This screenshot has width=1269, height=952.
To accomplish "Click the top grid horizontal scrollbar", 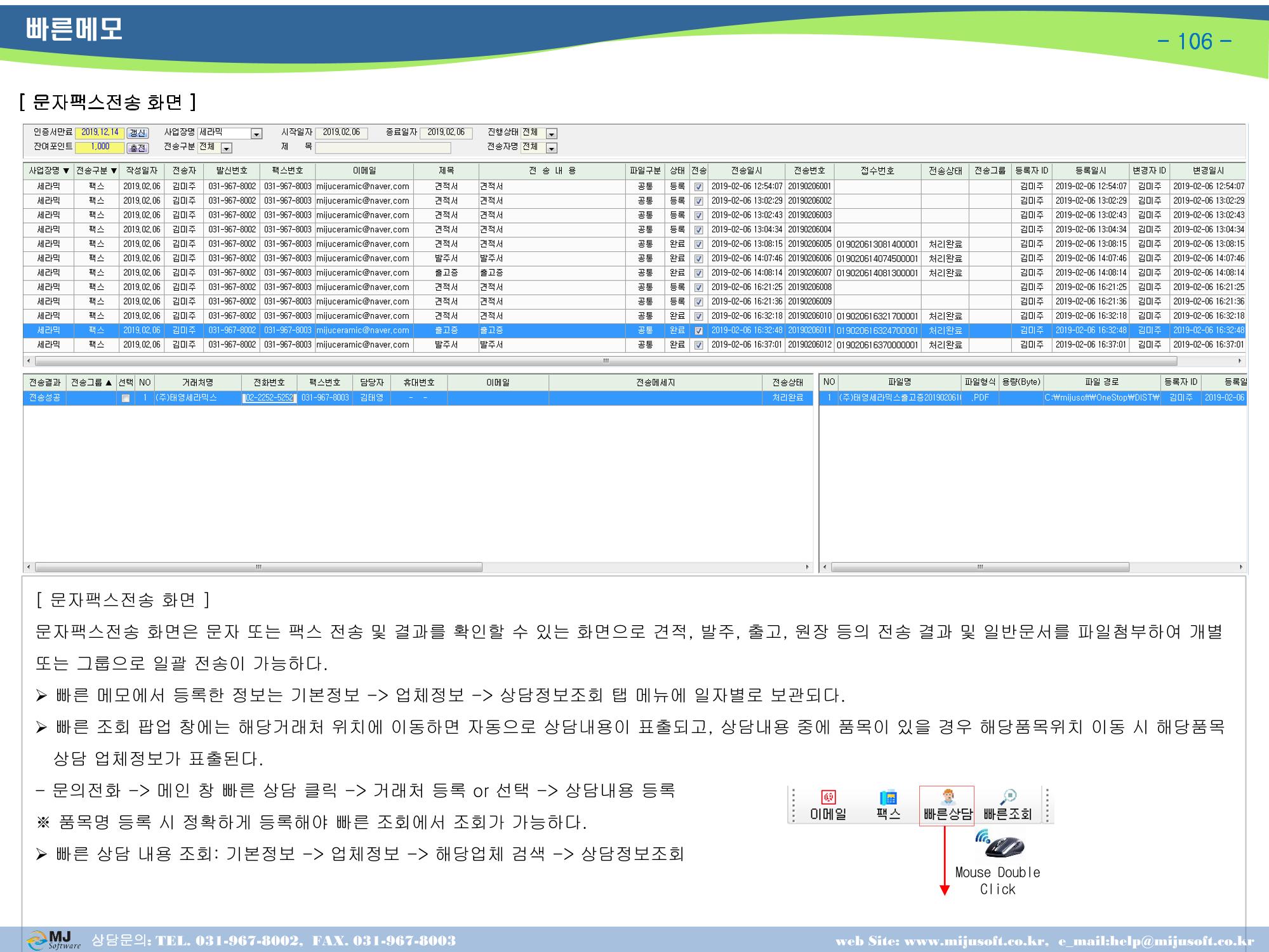I will [x=606, y=361].
